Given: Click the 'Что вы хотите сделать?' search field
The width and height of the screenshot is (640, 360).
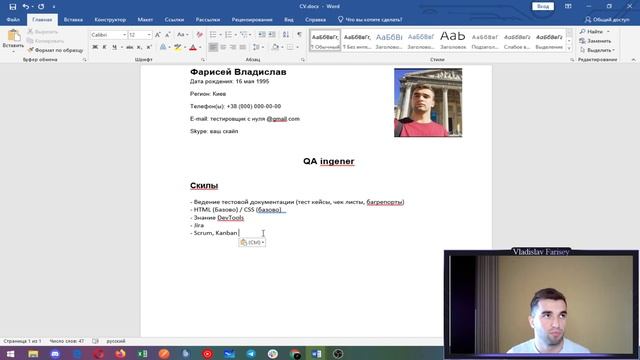Looking at the screenshot, I should click(370, 20).
